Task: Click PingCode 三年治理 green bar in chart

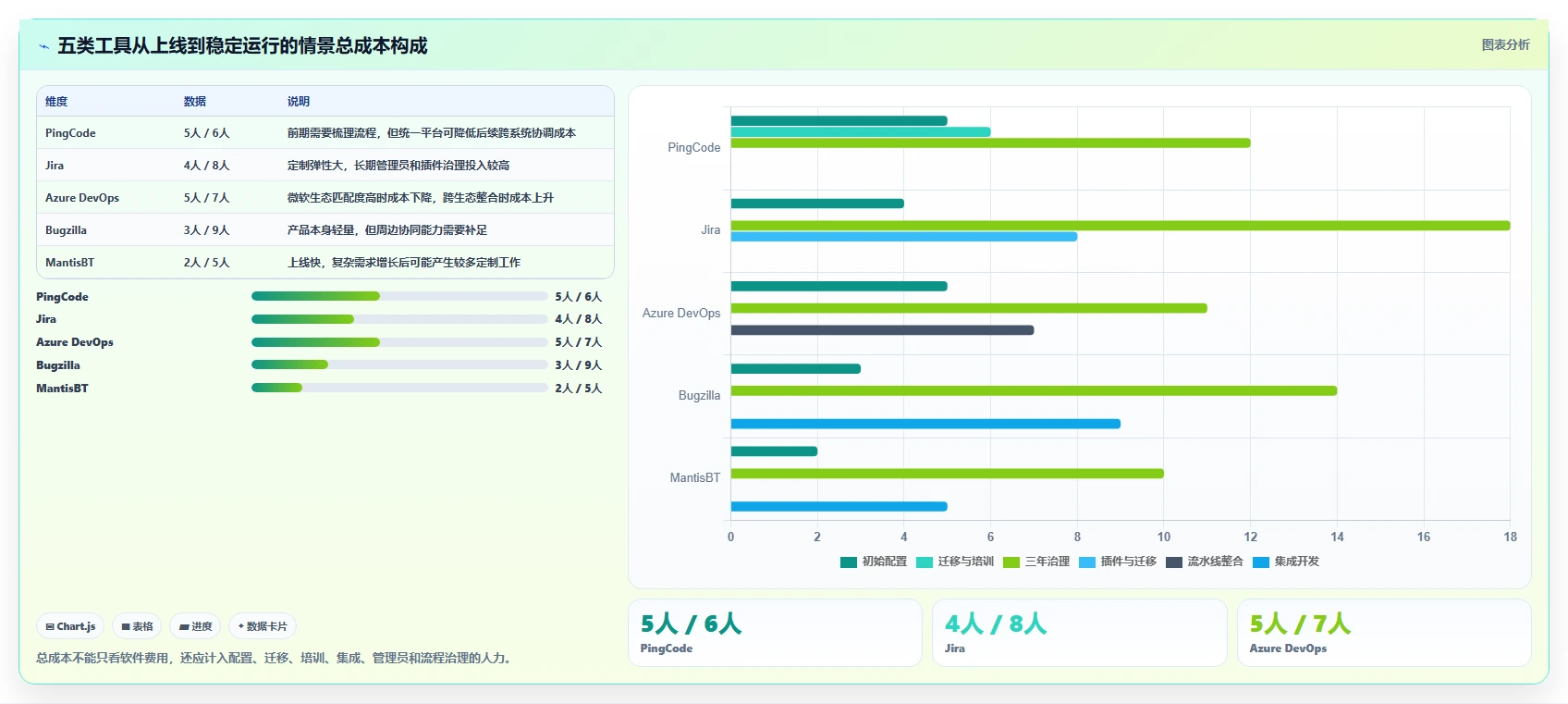Action: click(x=990, y=142)
